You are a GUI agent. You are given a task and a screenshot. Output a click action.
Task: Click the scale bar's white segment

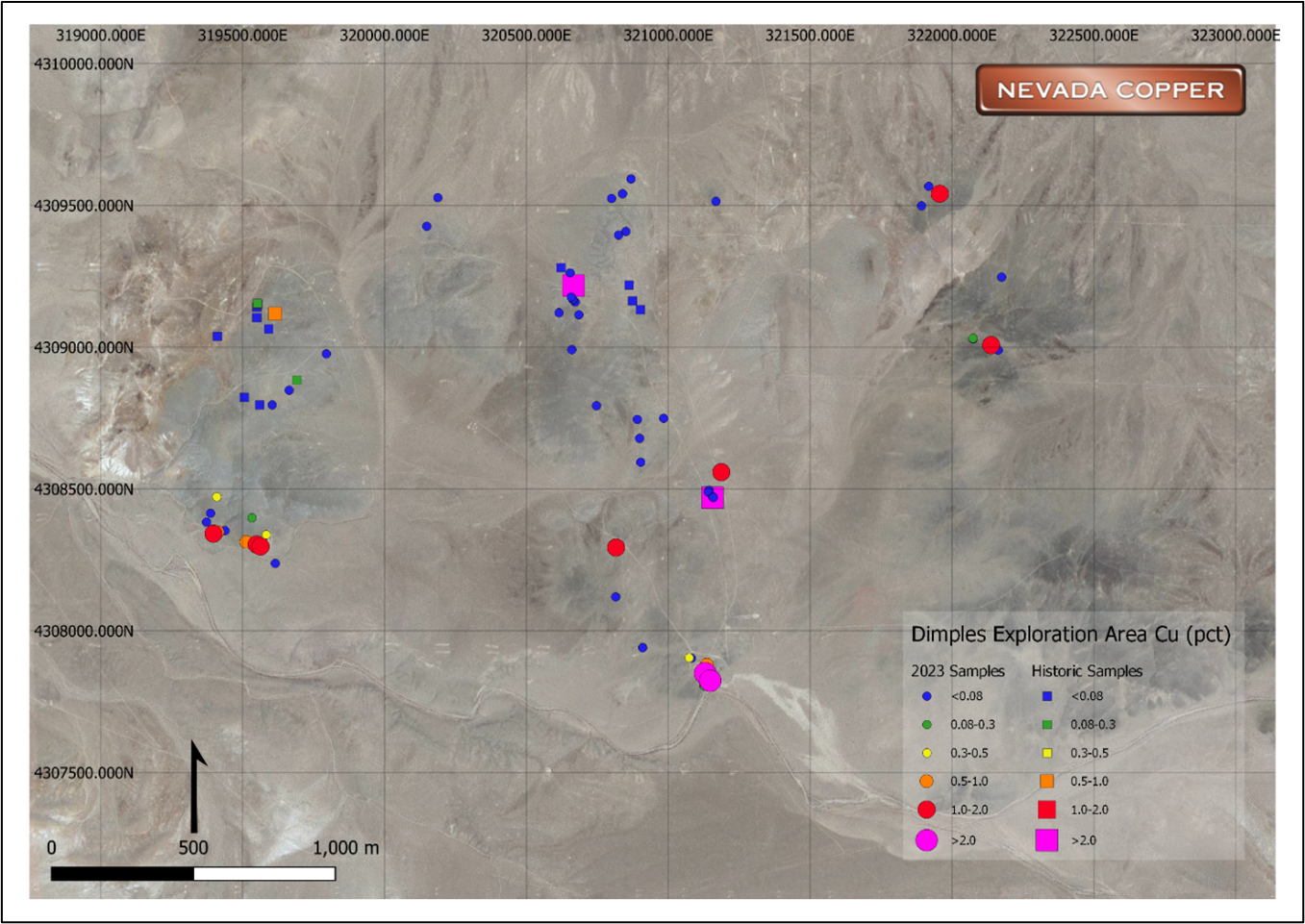(264, 874)
